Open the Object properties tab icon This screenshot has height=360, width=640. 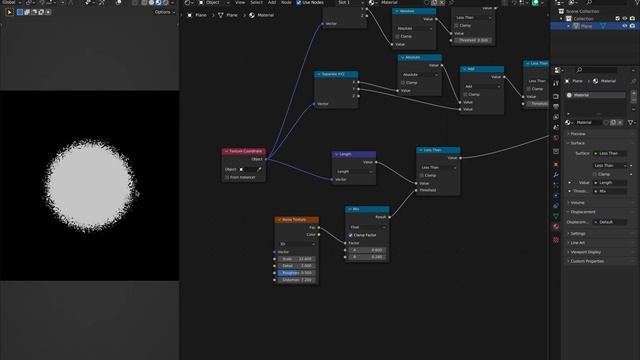pos(556,164)
